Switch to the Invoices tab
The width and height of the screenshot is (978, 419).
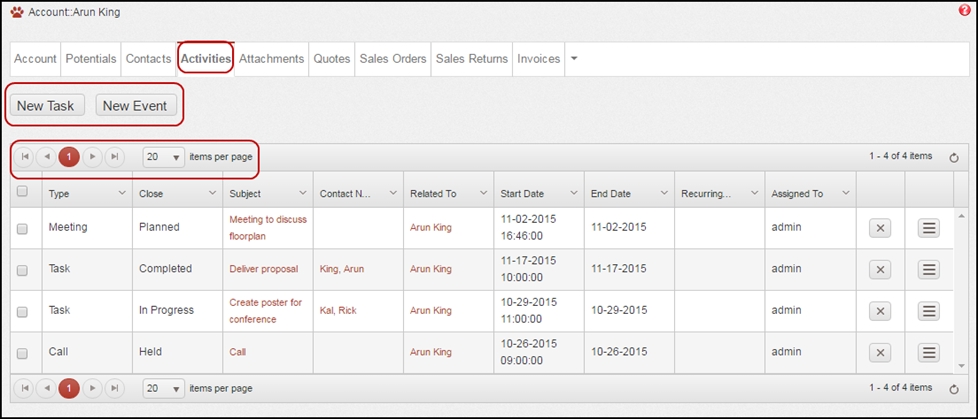coord(539,59)
